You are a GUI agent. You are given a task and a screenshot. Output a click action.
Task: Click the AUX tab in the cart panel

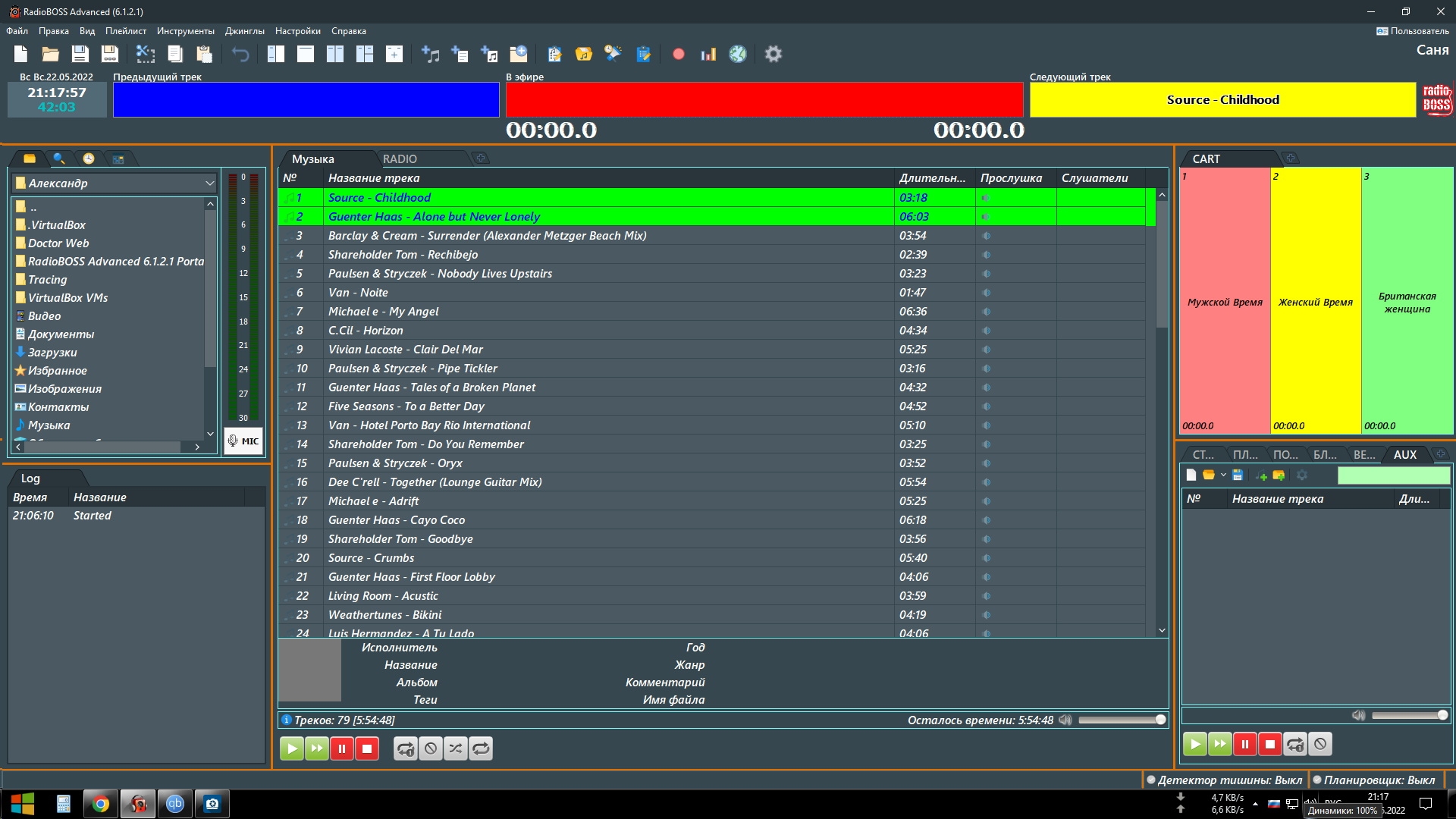pyautogui.click(x=1405, y=454)
